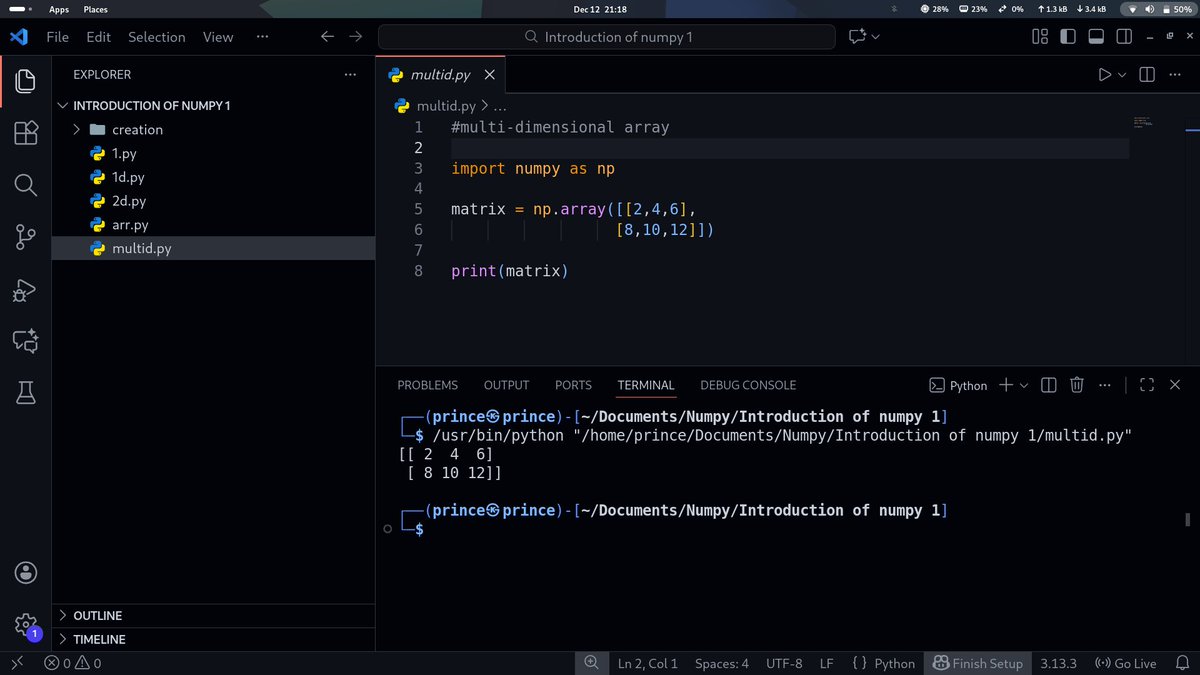Viewport: 1200px width, 675px height.
Task: Click Finish Setup in status bar
Action: click(x=978, y=663)
